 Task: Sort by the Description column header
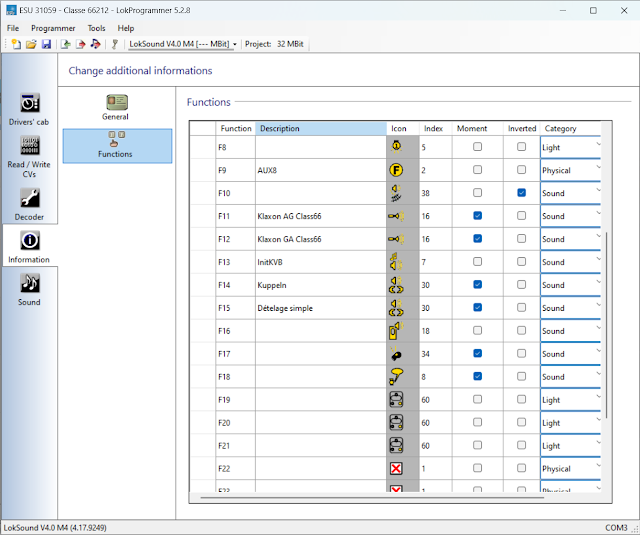(x=321, y=129)
